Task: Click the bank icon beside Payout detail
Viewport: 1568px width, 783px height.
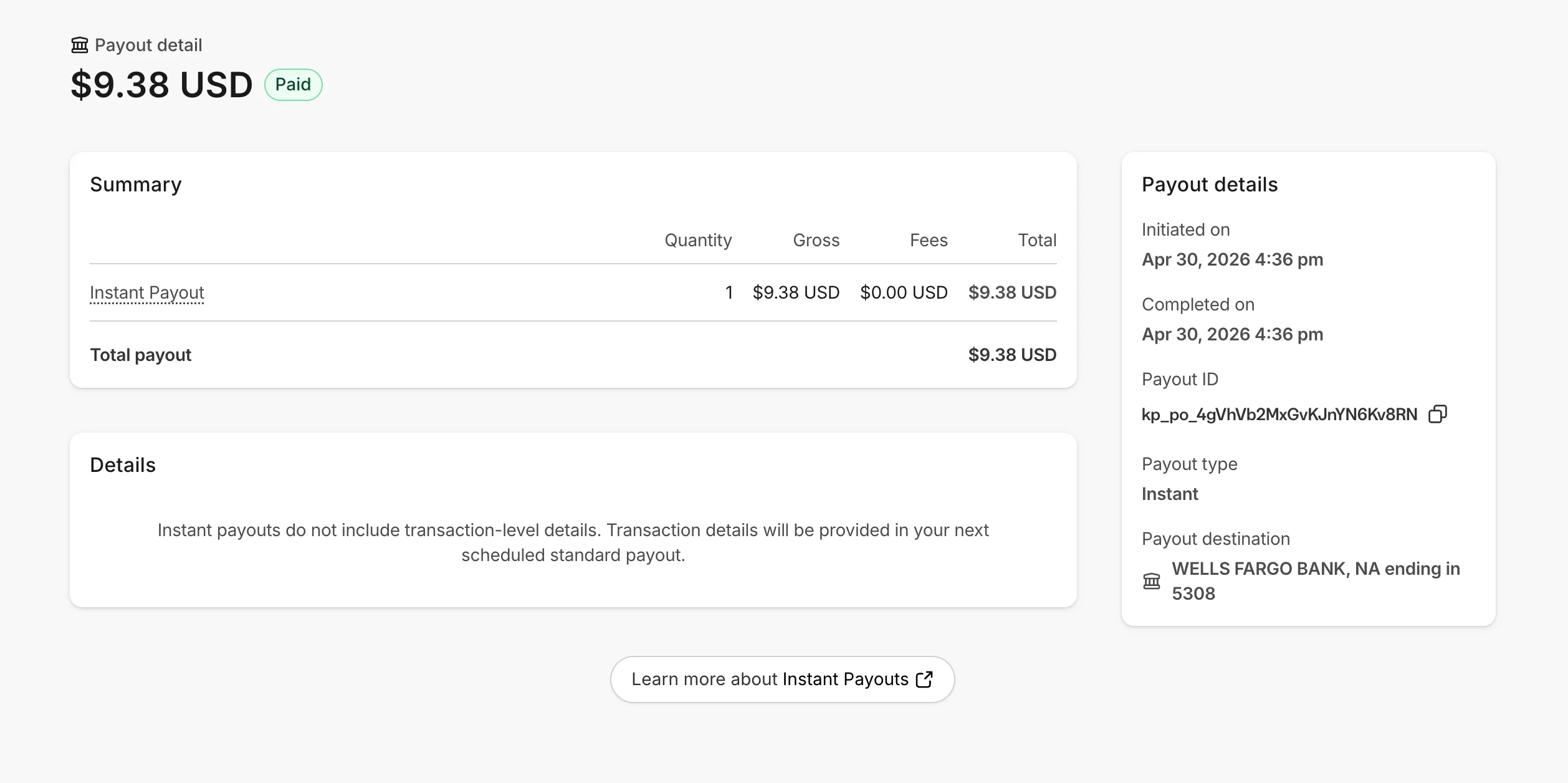Action: point(80,45)
